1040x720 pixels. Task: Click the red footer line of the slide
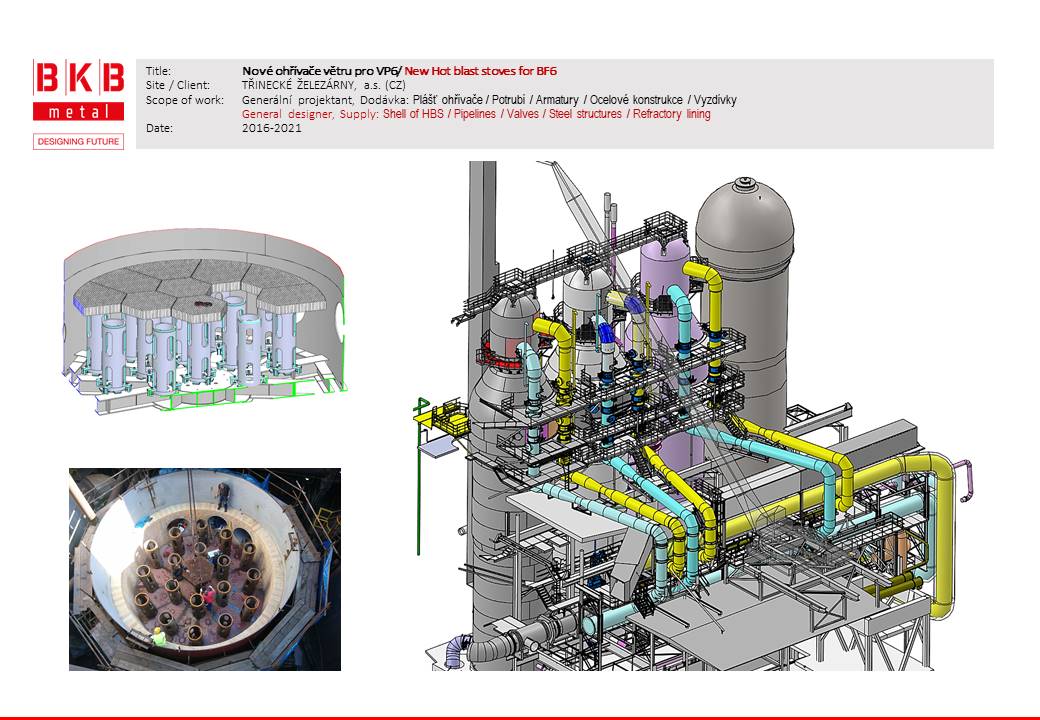click(520, 717)
